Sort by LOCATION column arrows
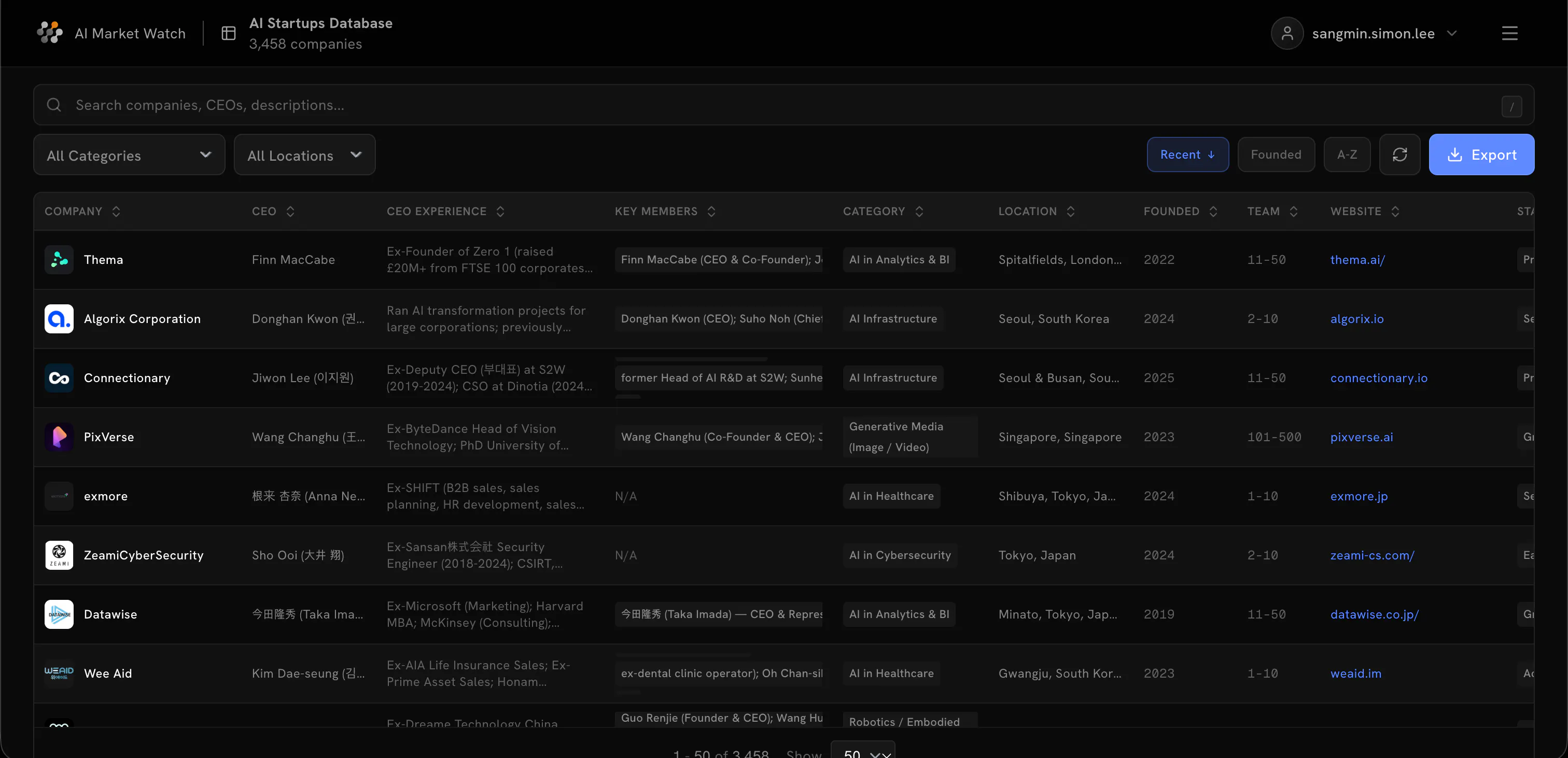 tap(1071, 211)
